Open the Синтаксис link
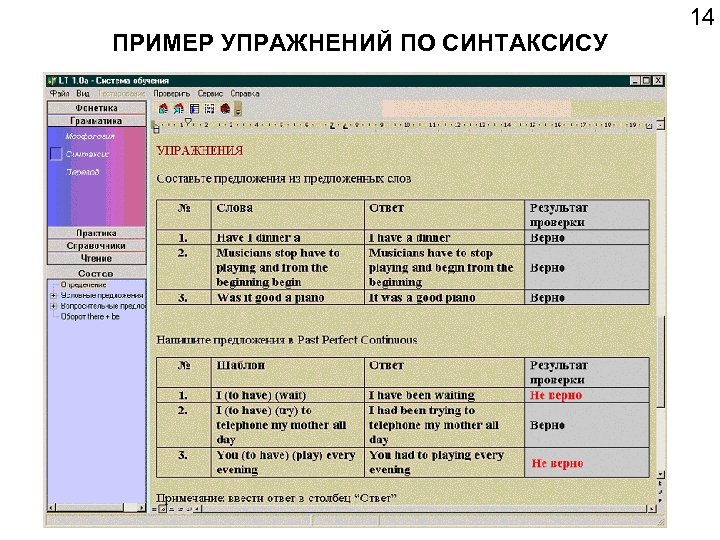Image resolution: width=720 pixels, height=540 pixels. coord(87,154)
